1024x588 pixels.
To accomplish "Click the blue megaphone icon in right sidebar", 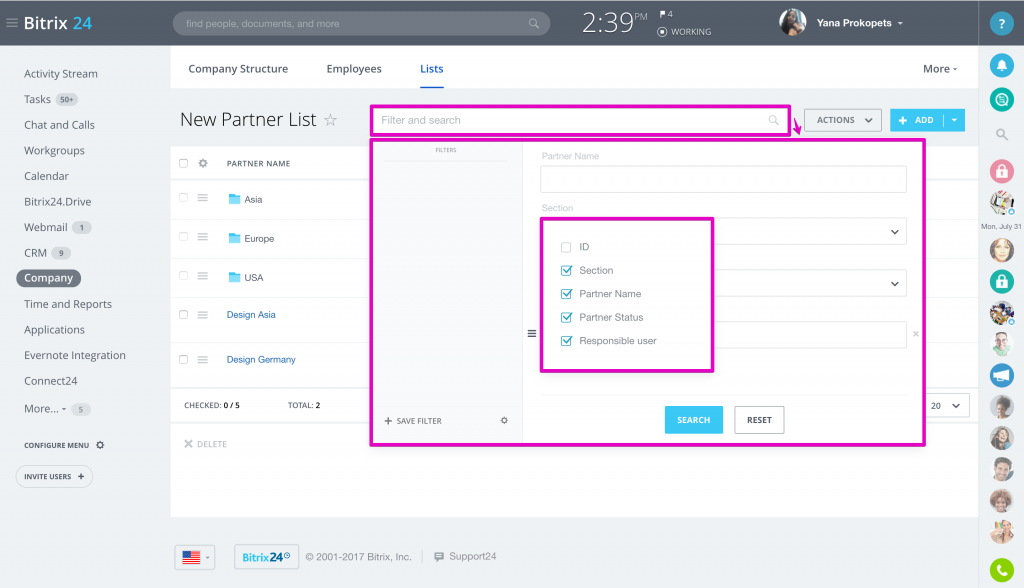I will click(x=1001, y=375).
